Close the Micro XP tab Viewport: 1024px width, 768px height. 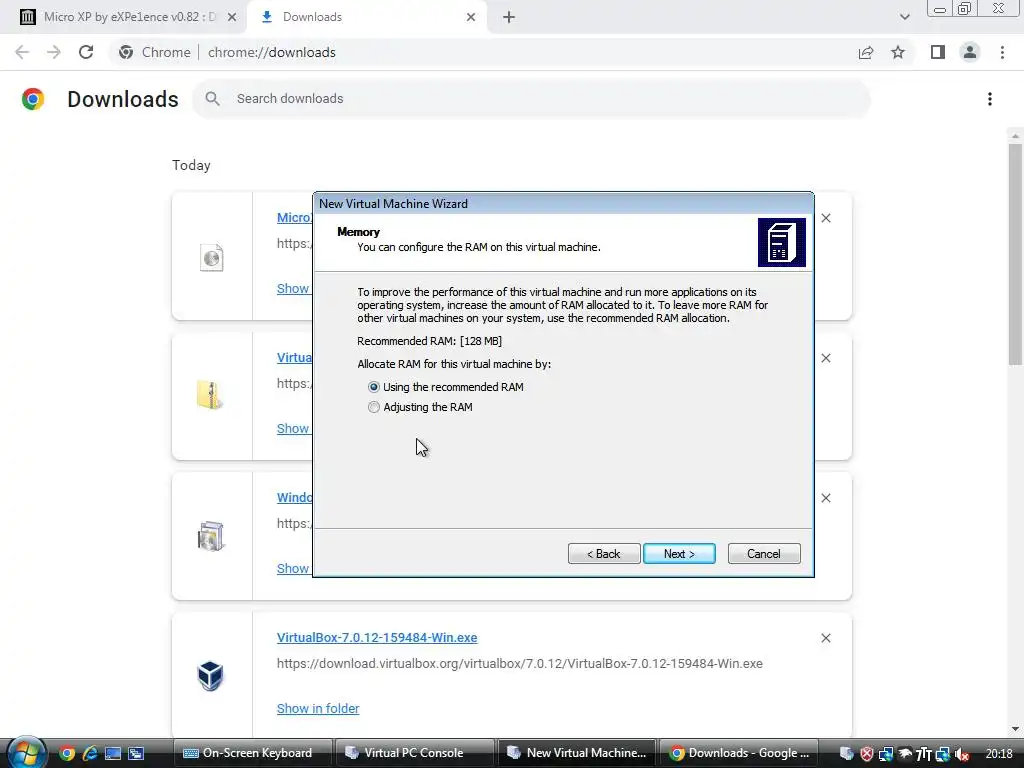pos(232,17)
